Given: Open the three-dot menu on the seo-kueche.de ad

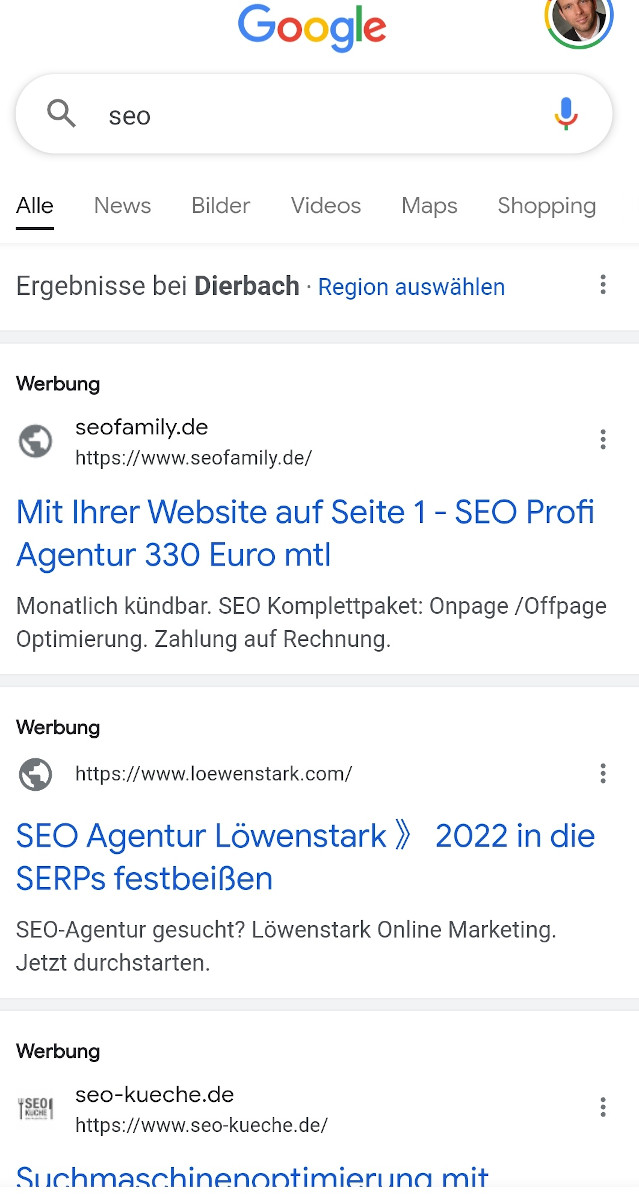Looking at the screenshot, I should tap(603, 1107).
